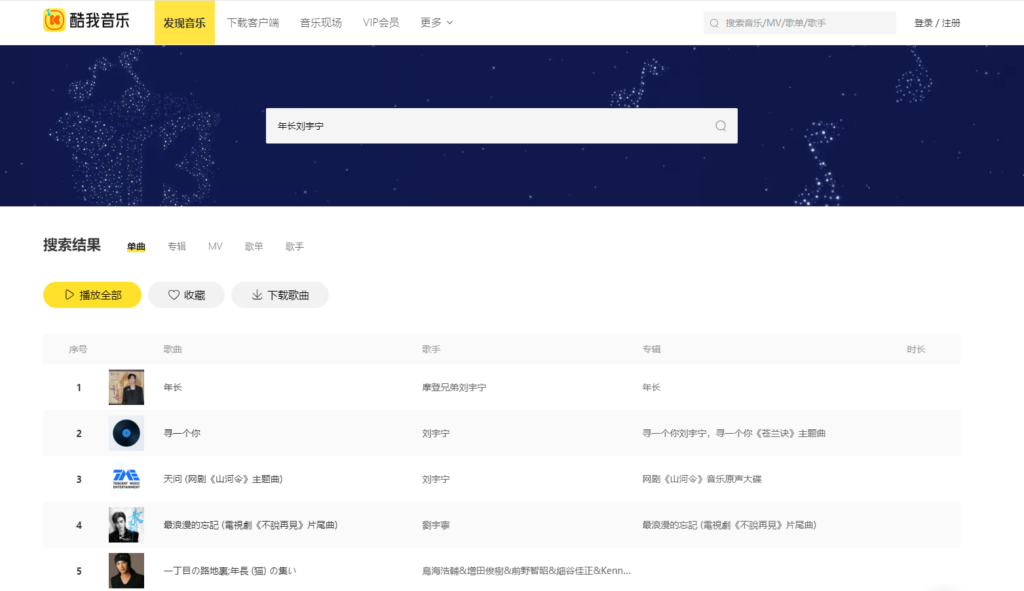Open album cover thumbnail for song 年长
1024x591 pixels.
[x=126, y=387]
